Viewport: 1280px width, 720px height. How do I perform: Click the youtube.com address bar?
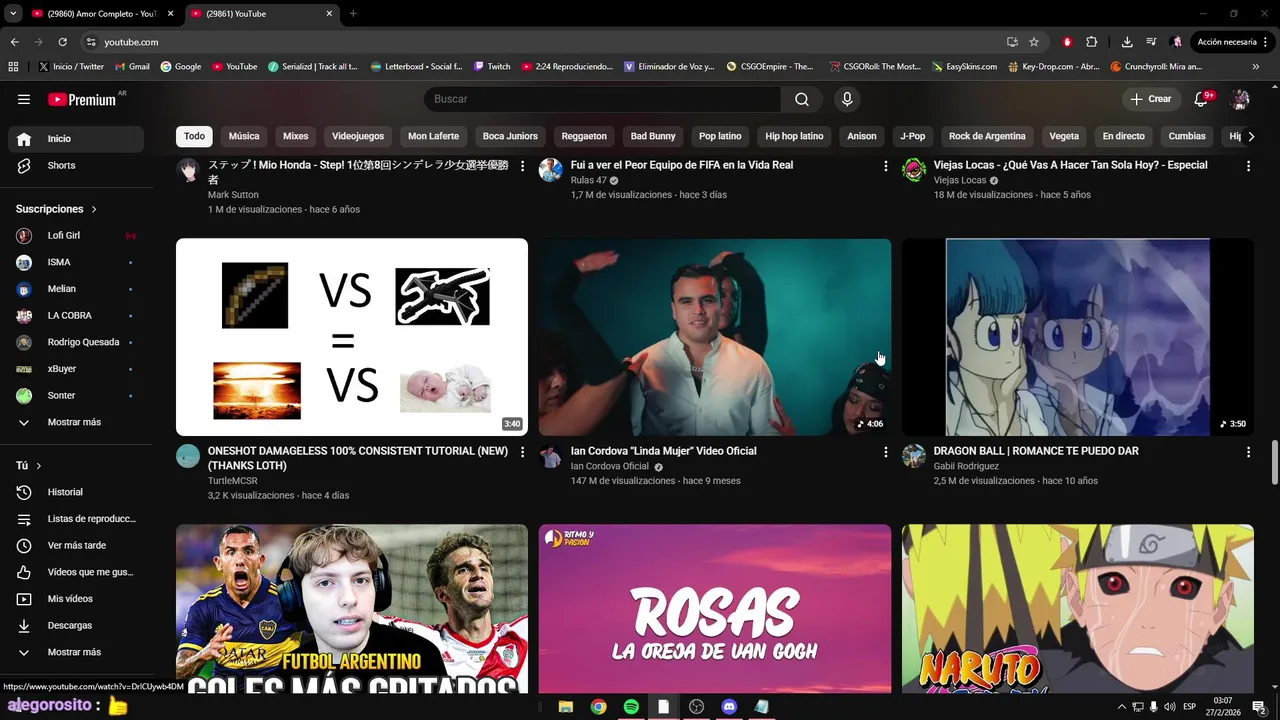coord(540,42)
